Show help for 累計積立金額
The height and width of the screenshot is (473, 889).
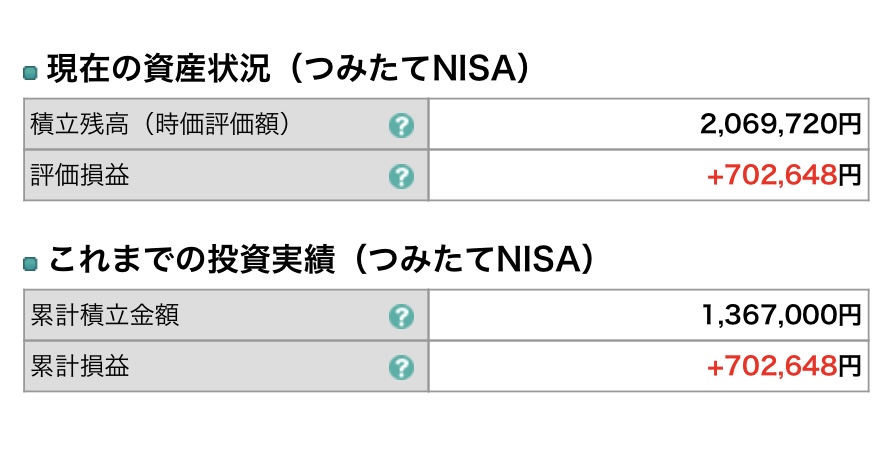point(401,316)
